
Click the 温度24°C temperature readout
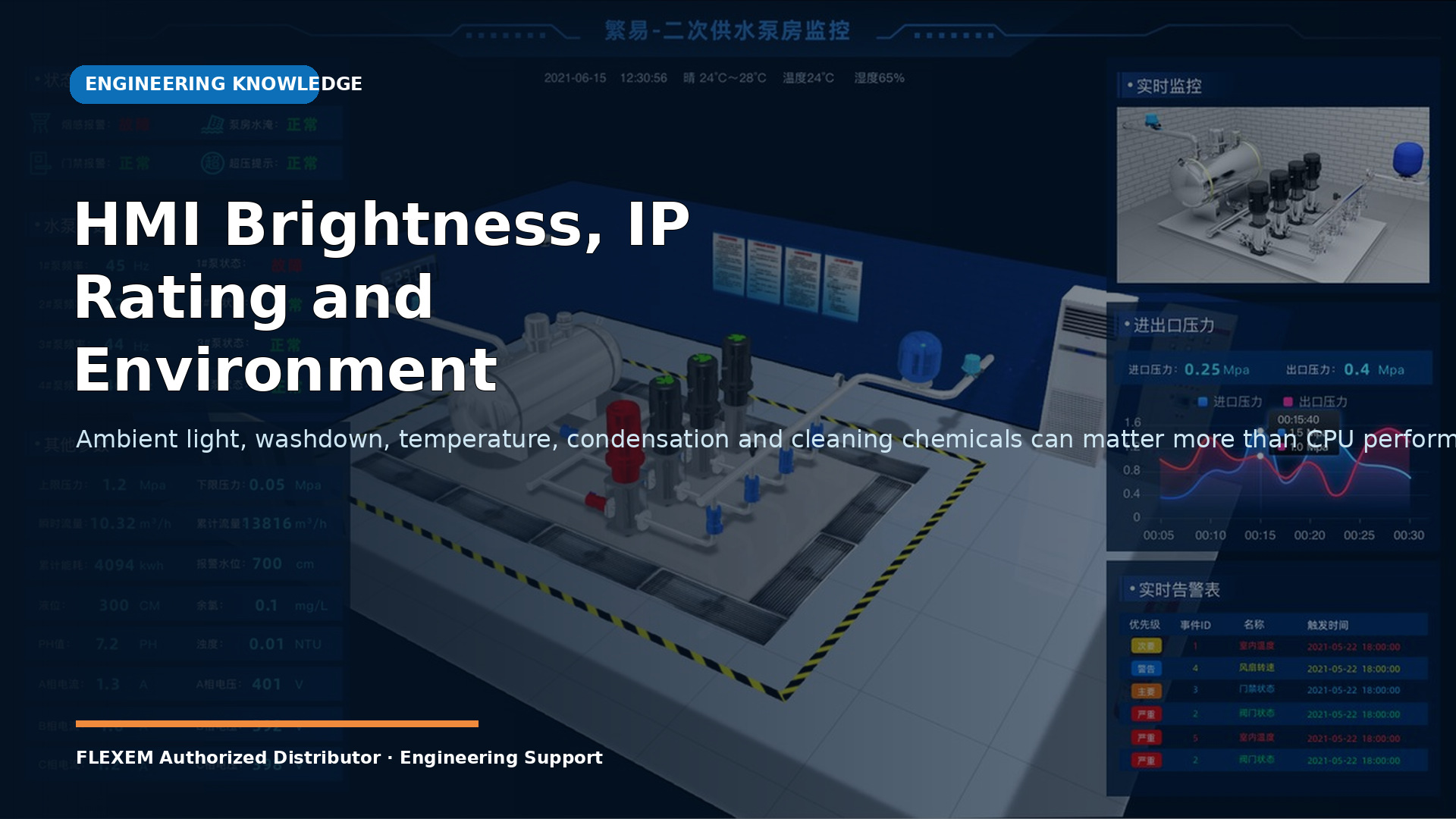(808, 78)
